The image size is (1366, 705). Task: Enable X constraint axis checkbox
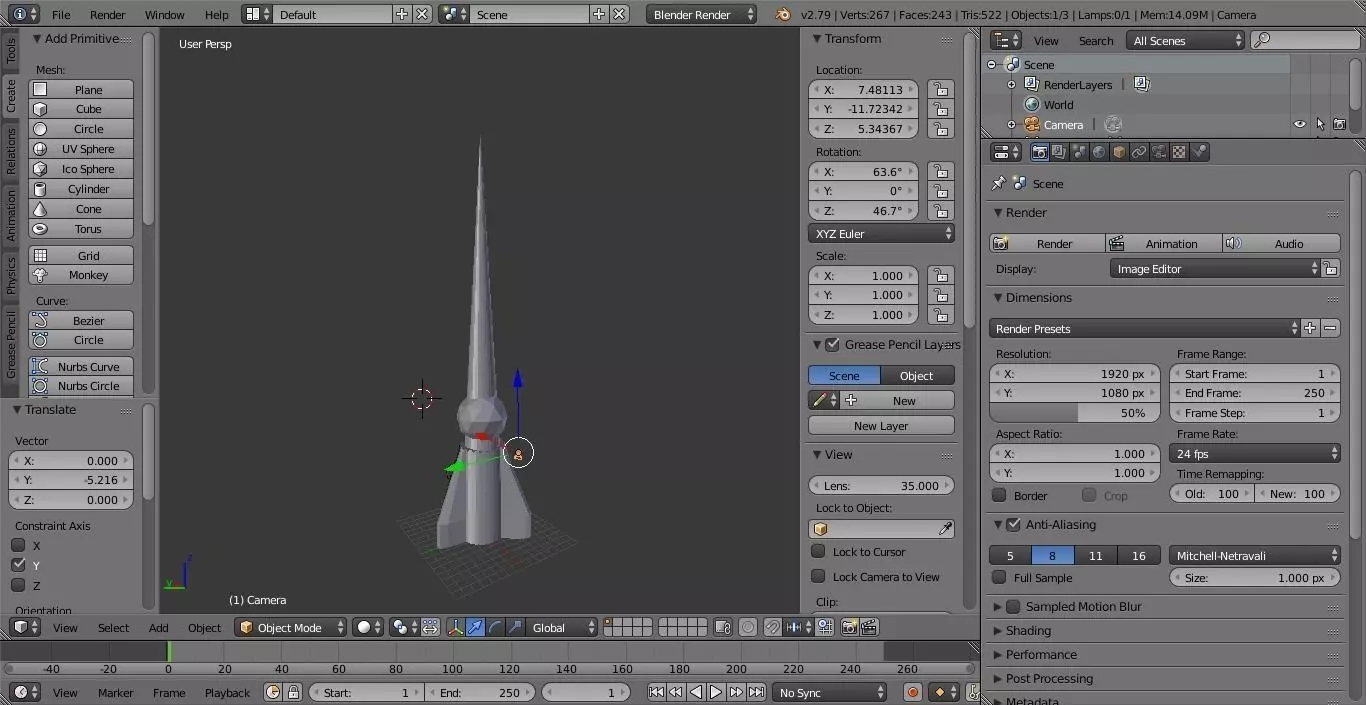click(x=18, y=545)
